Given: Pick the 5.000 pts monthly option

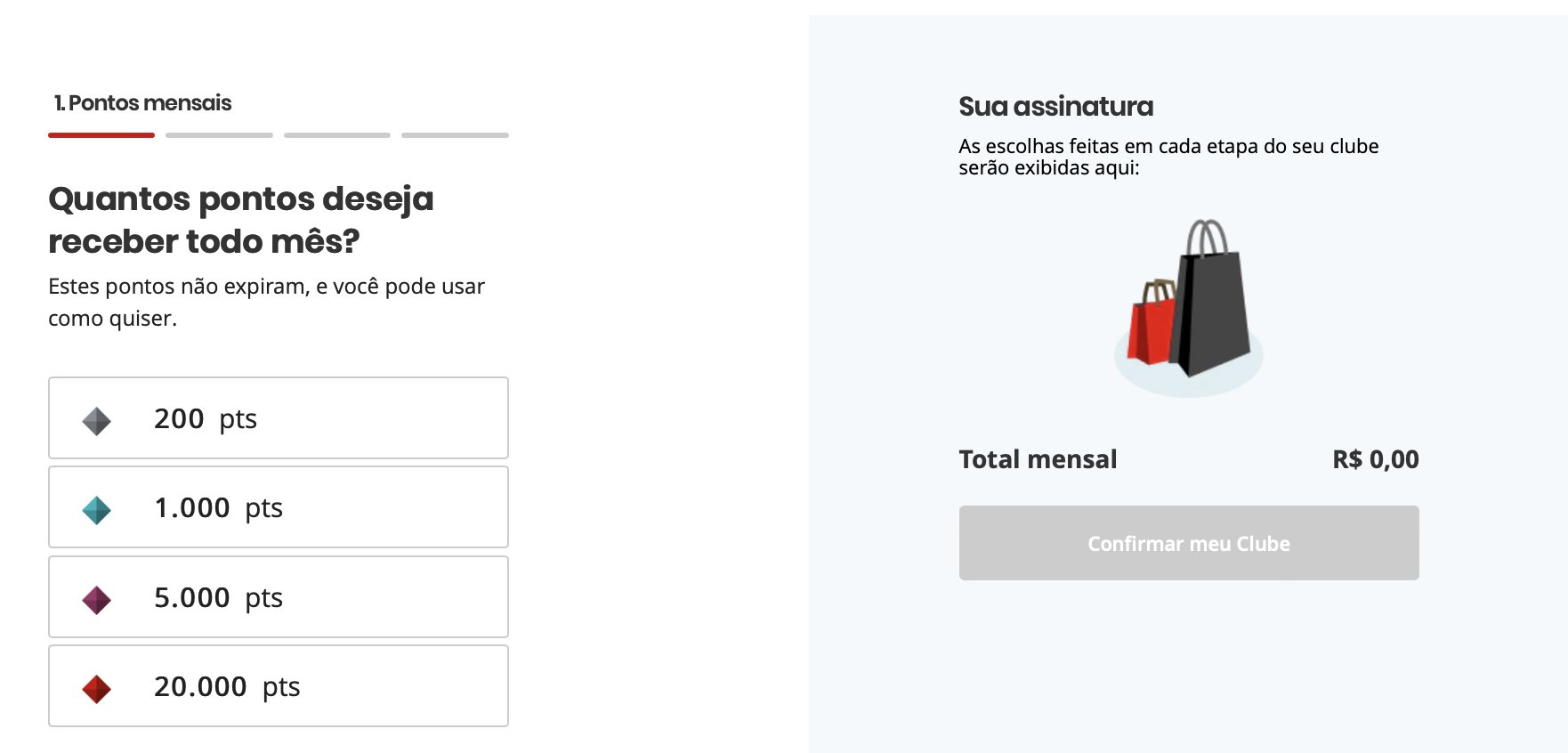Looking at the screenshot, I should point(279,597).
